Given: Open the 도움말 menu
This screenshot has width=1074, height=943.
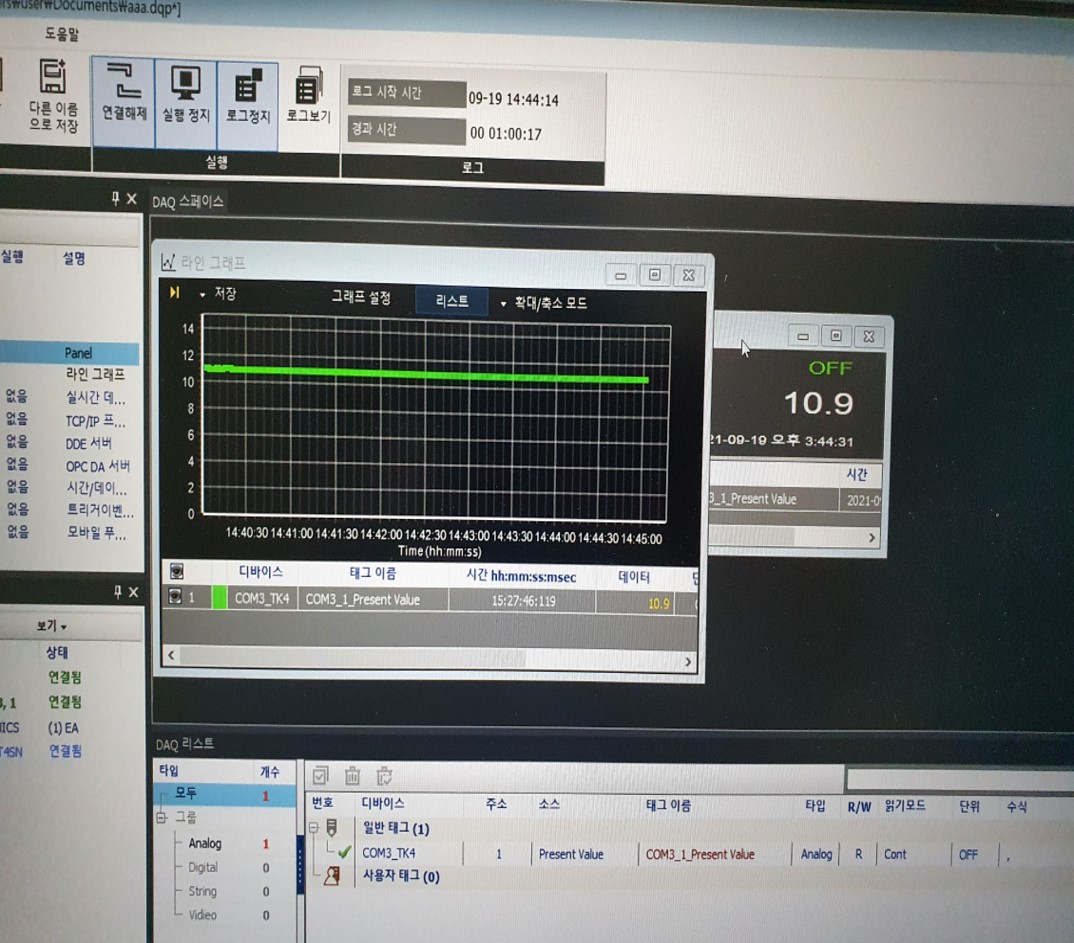Looking at the screenshot, I should coord(62,34).
